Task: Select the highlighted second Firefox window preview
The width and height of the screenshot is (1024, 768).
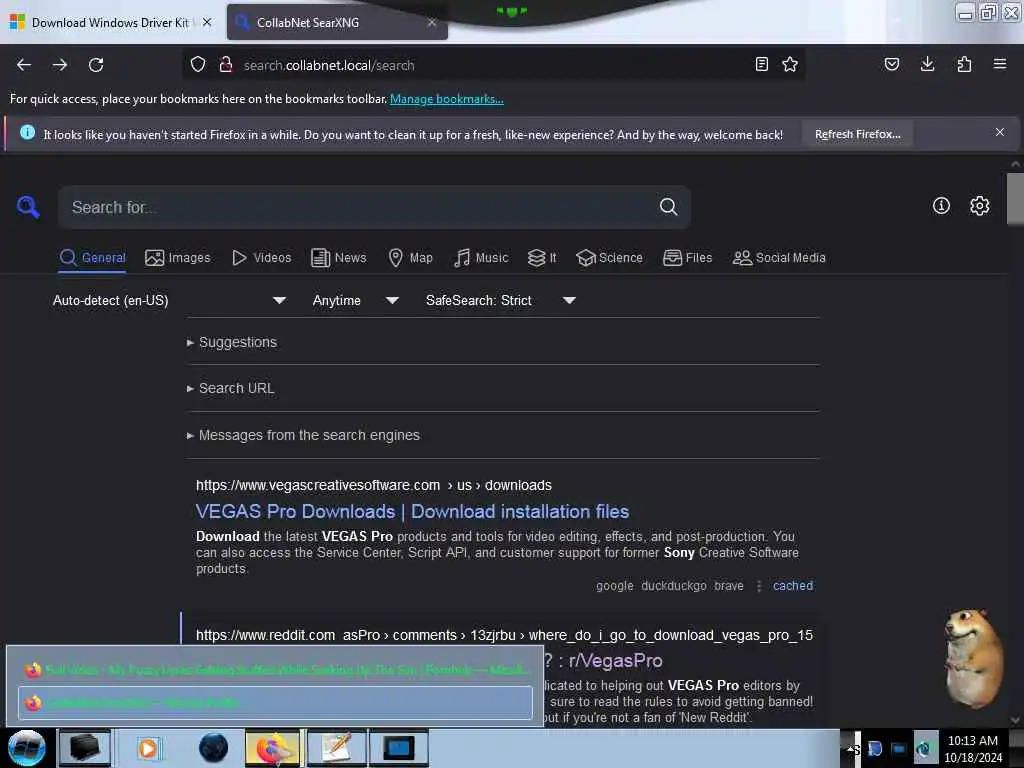Action: [x=276, y=703]
